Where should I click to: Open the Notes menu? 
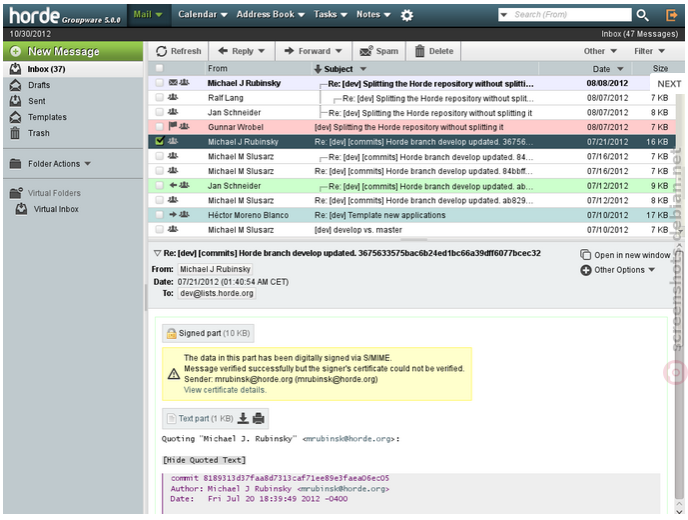[373, 14]
